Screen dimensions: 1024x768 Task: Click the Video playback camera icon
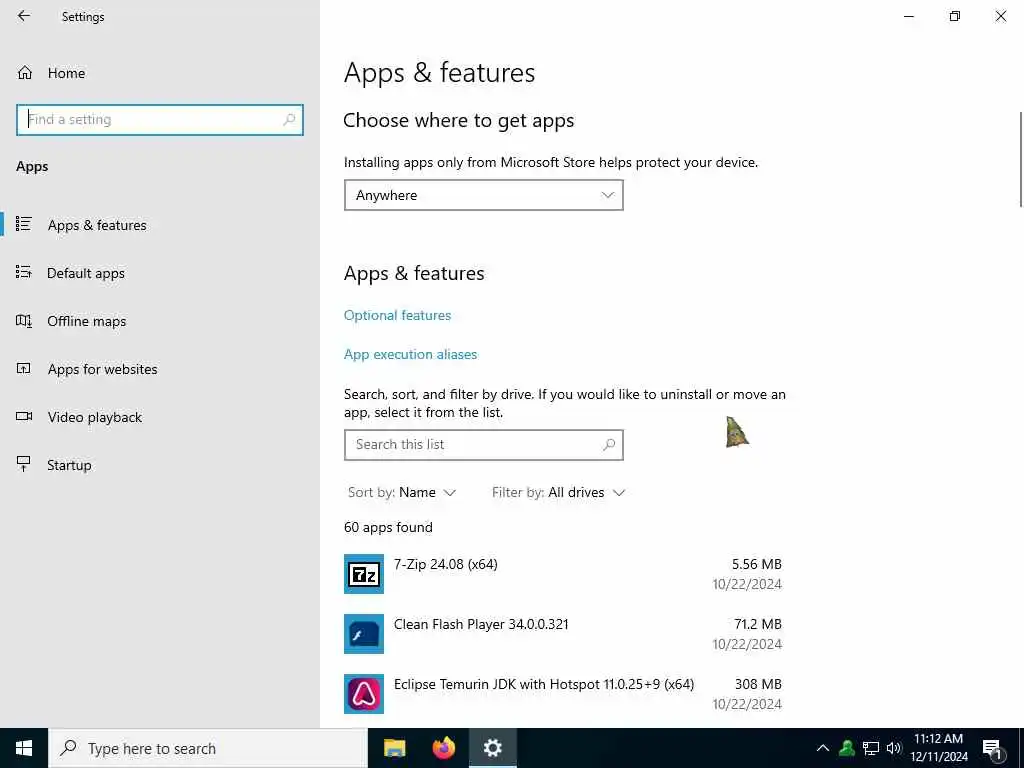24,416
